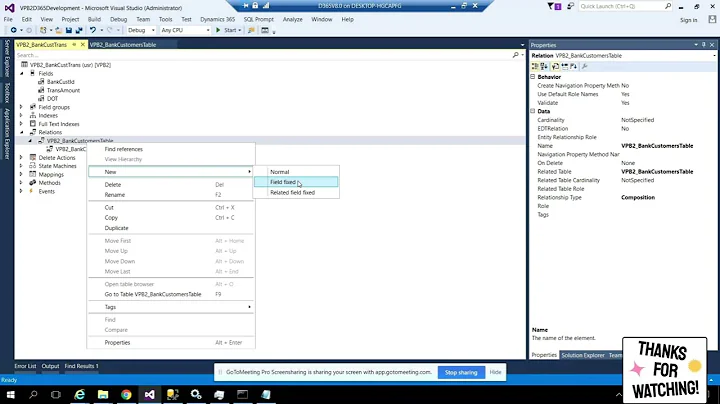
Task: Click the Windows Start button
Action: click(10, 394)
